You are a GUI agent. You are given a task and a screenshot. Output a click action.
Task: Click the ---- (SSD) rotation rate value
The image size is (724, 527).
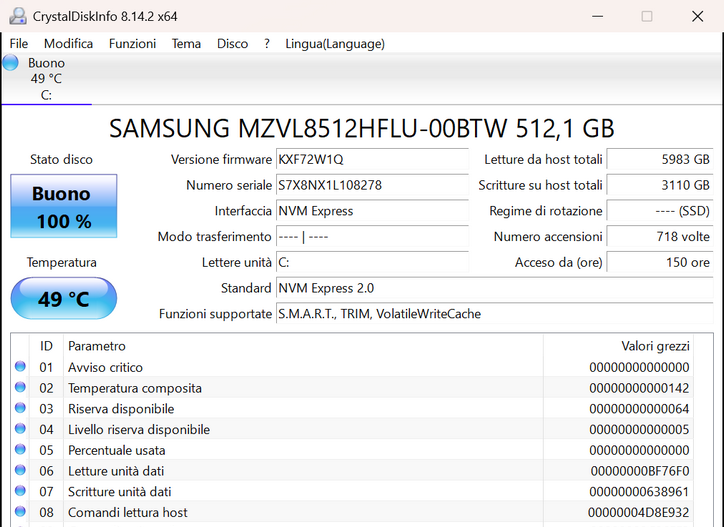660,211
